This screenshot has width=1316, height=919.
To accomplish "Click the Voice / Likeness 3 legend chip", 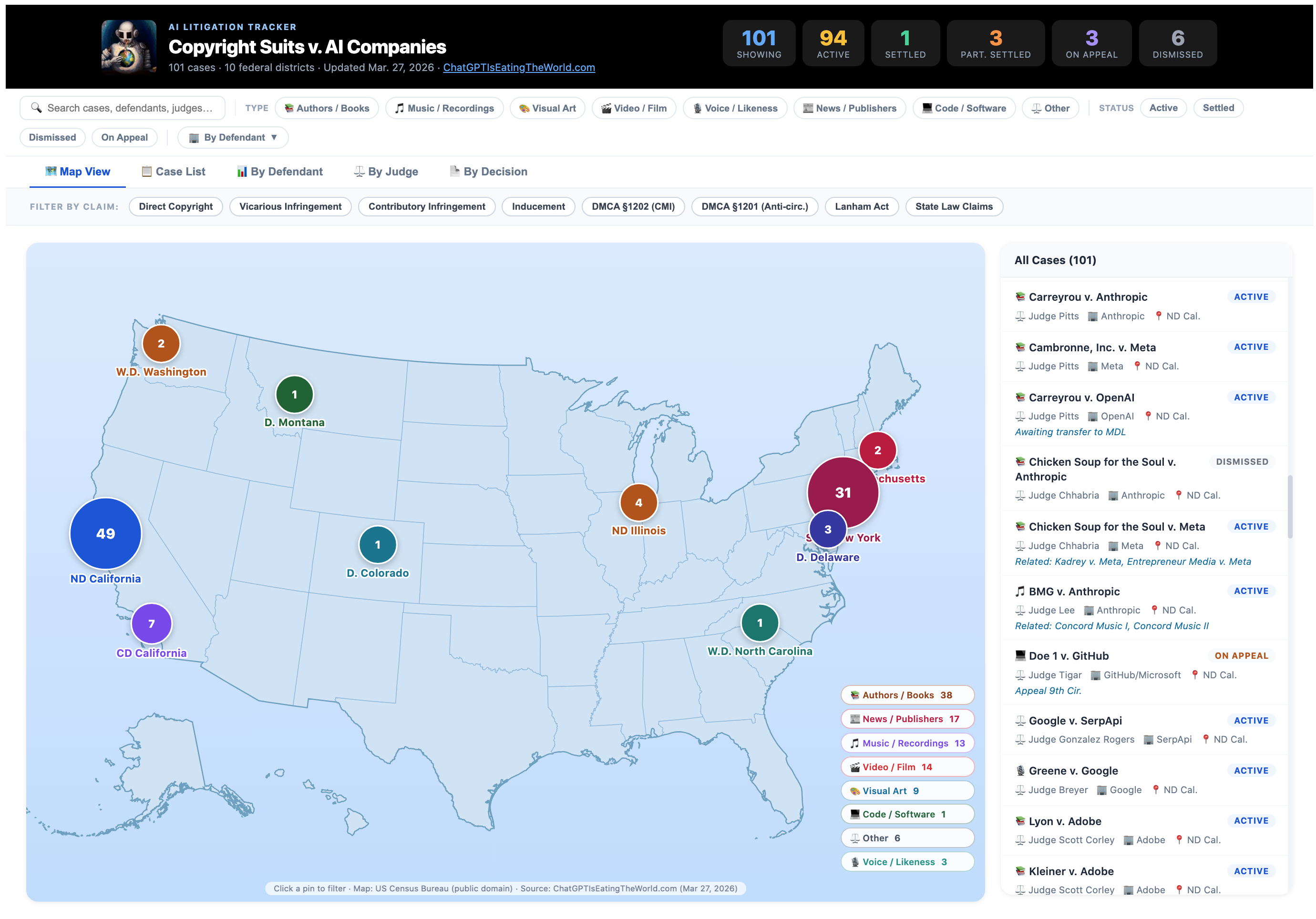I will [907, 862].
